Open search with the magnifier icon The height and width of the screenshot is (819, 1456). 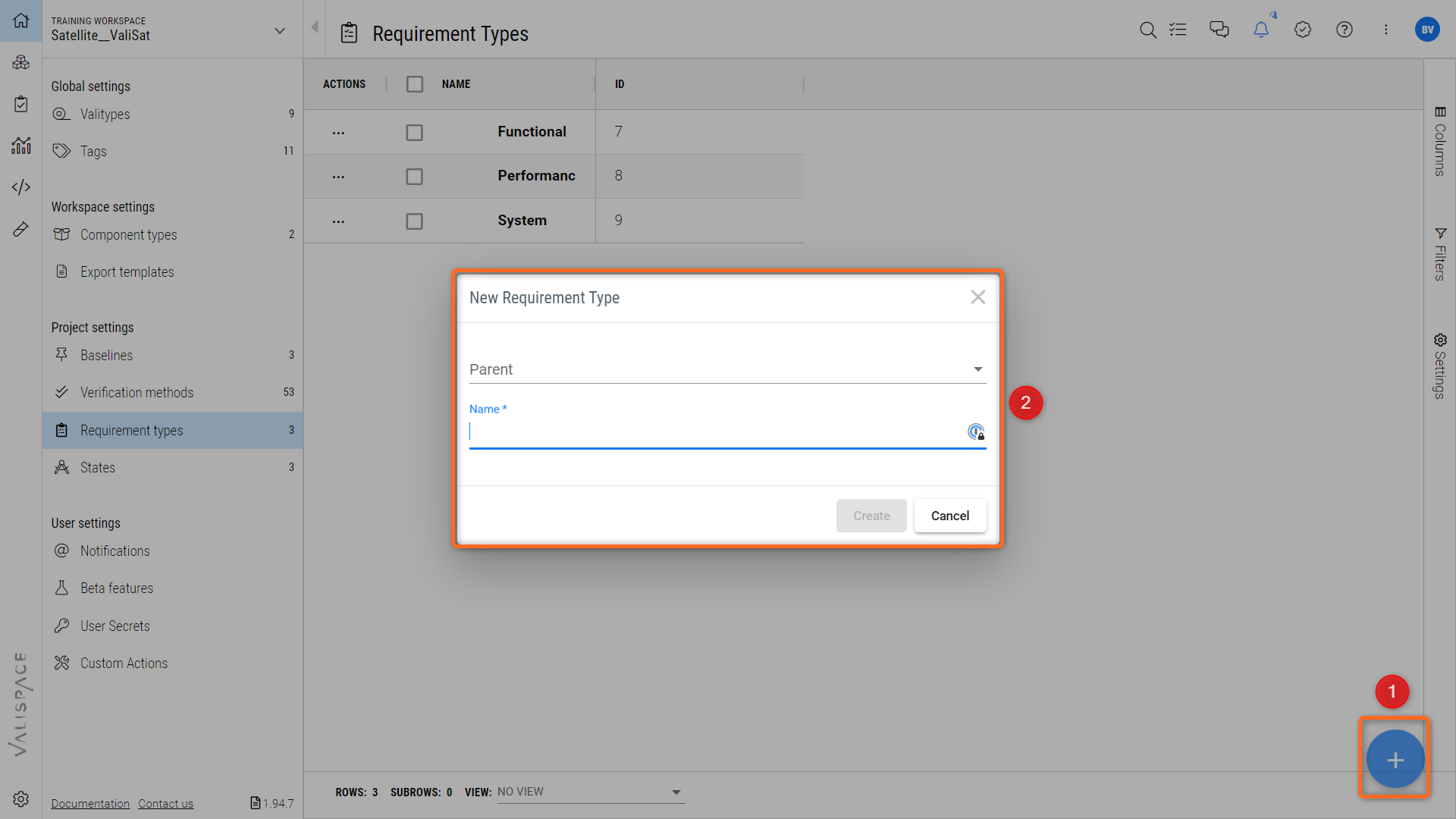pyautogui.click(x=1148, y=30)
